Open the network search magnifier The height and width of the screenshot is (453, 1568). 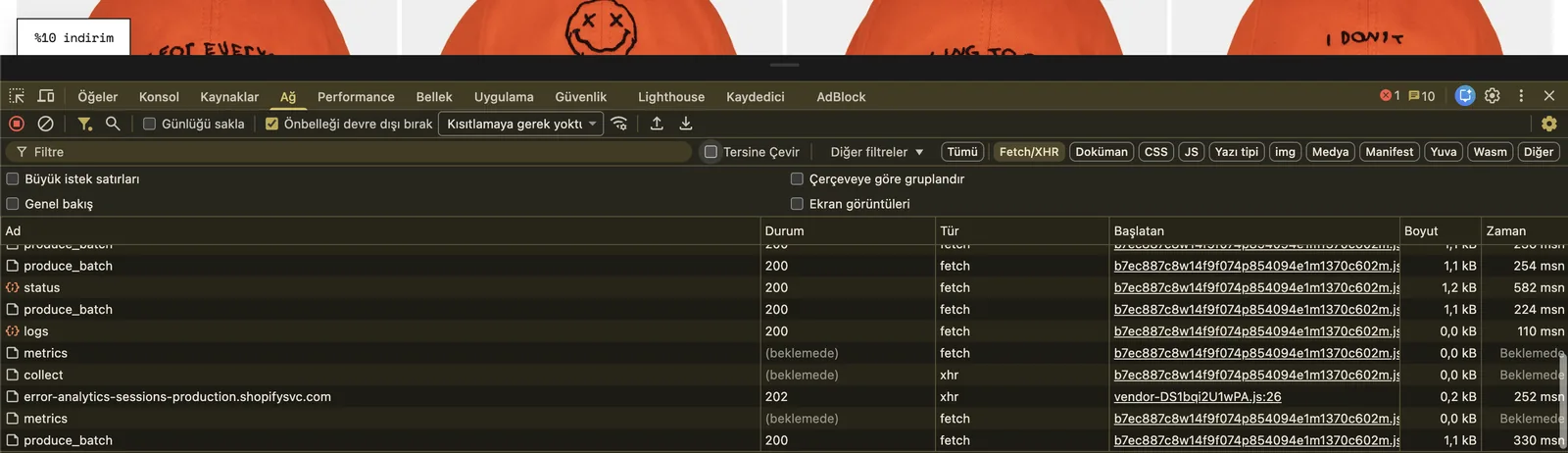(113, 124)
